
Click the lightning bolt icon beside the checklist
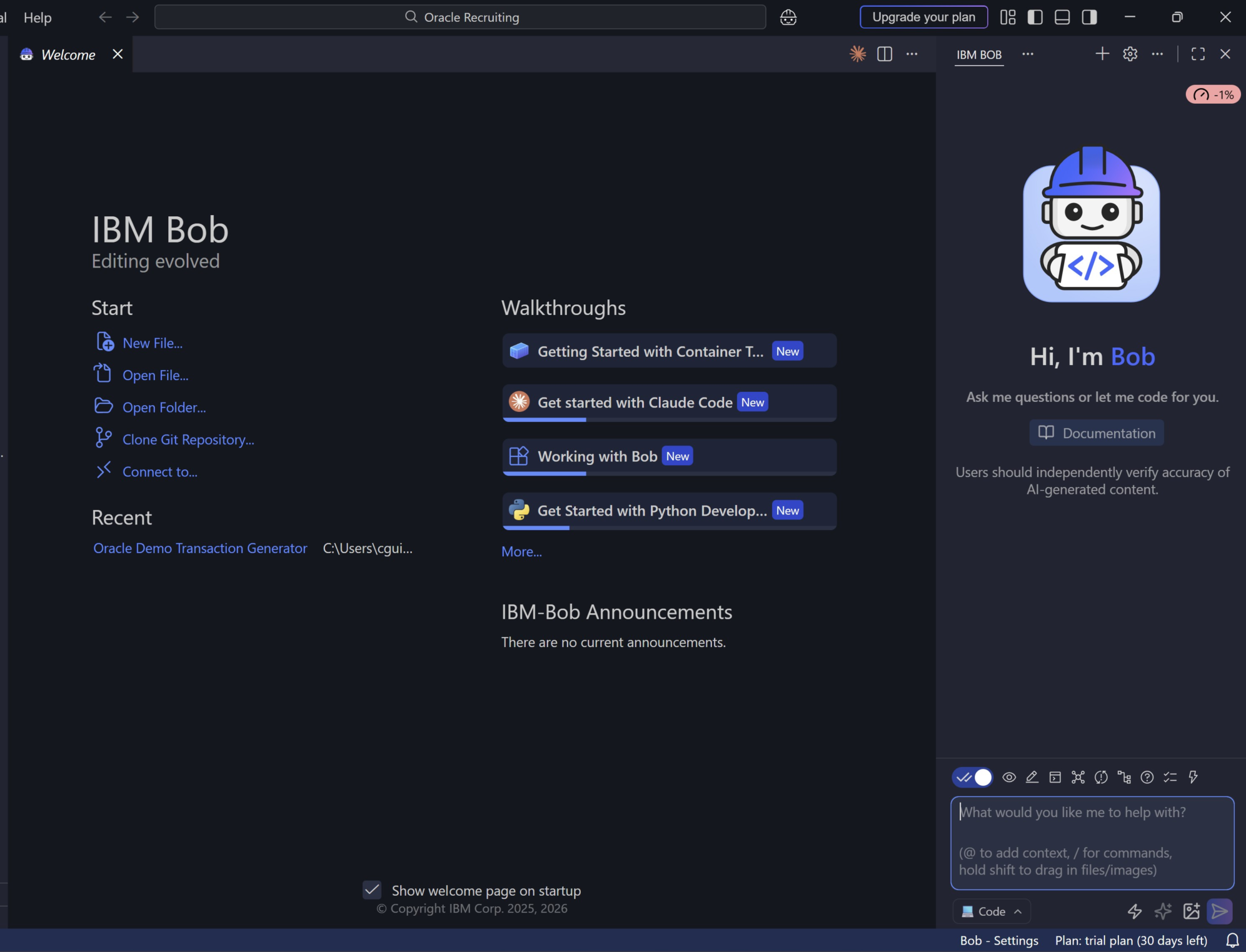[x=1193, y=777]
